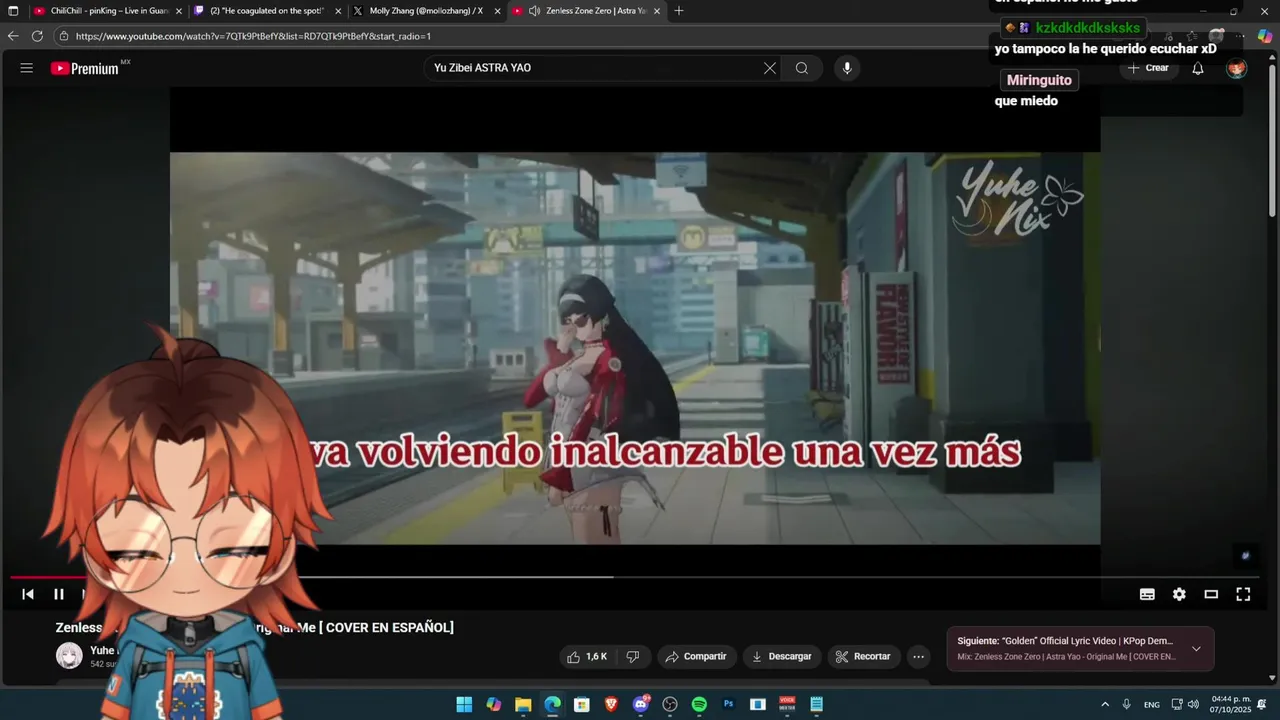Open Photoshop from the taskbar
1280x720 pixels.
pos(729,704)
